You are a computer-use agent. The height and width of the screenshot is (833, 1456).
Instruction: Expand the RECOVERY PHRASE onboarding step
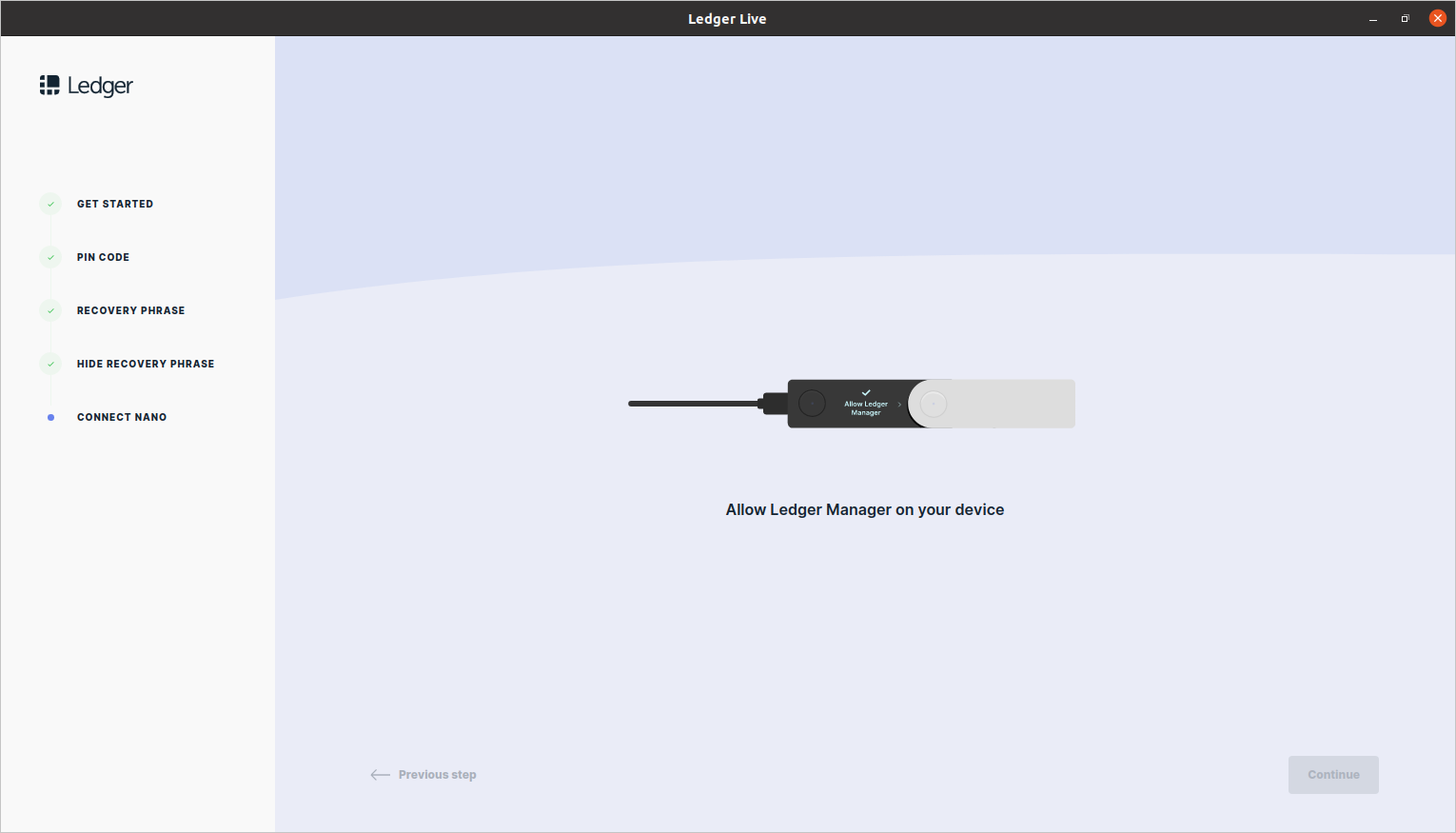(130, 310)
